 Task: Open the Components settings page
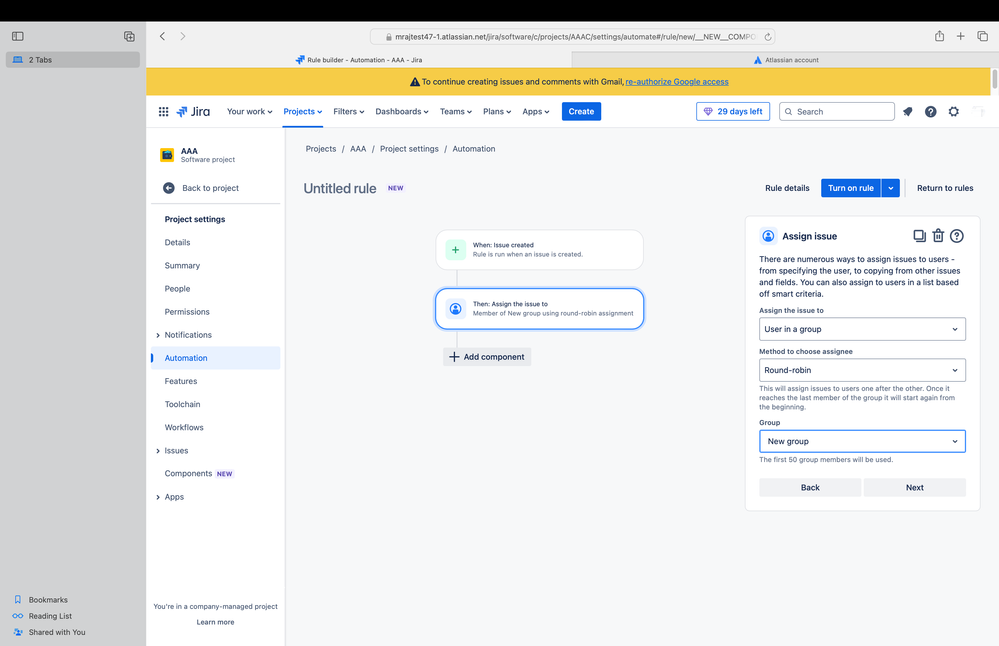(188, 474)
